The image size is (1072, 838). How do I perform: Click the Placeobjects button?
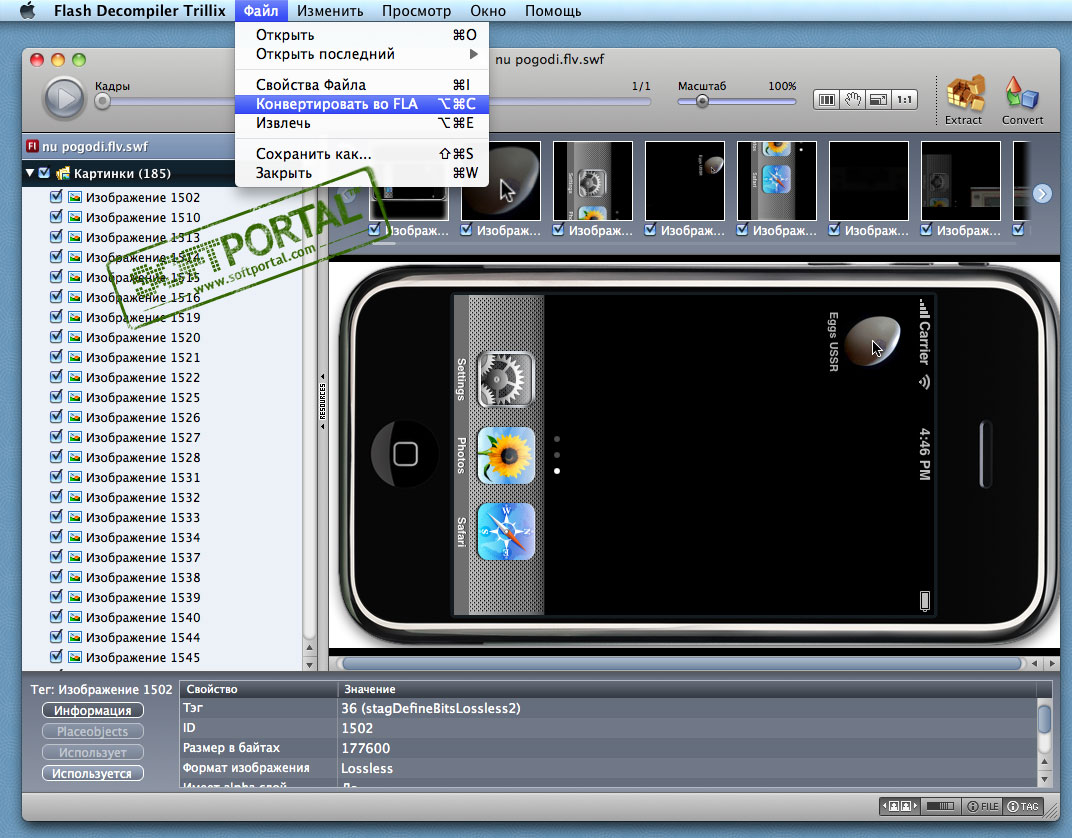coord(92,731)
